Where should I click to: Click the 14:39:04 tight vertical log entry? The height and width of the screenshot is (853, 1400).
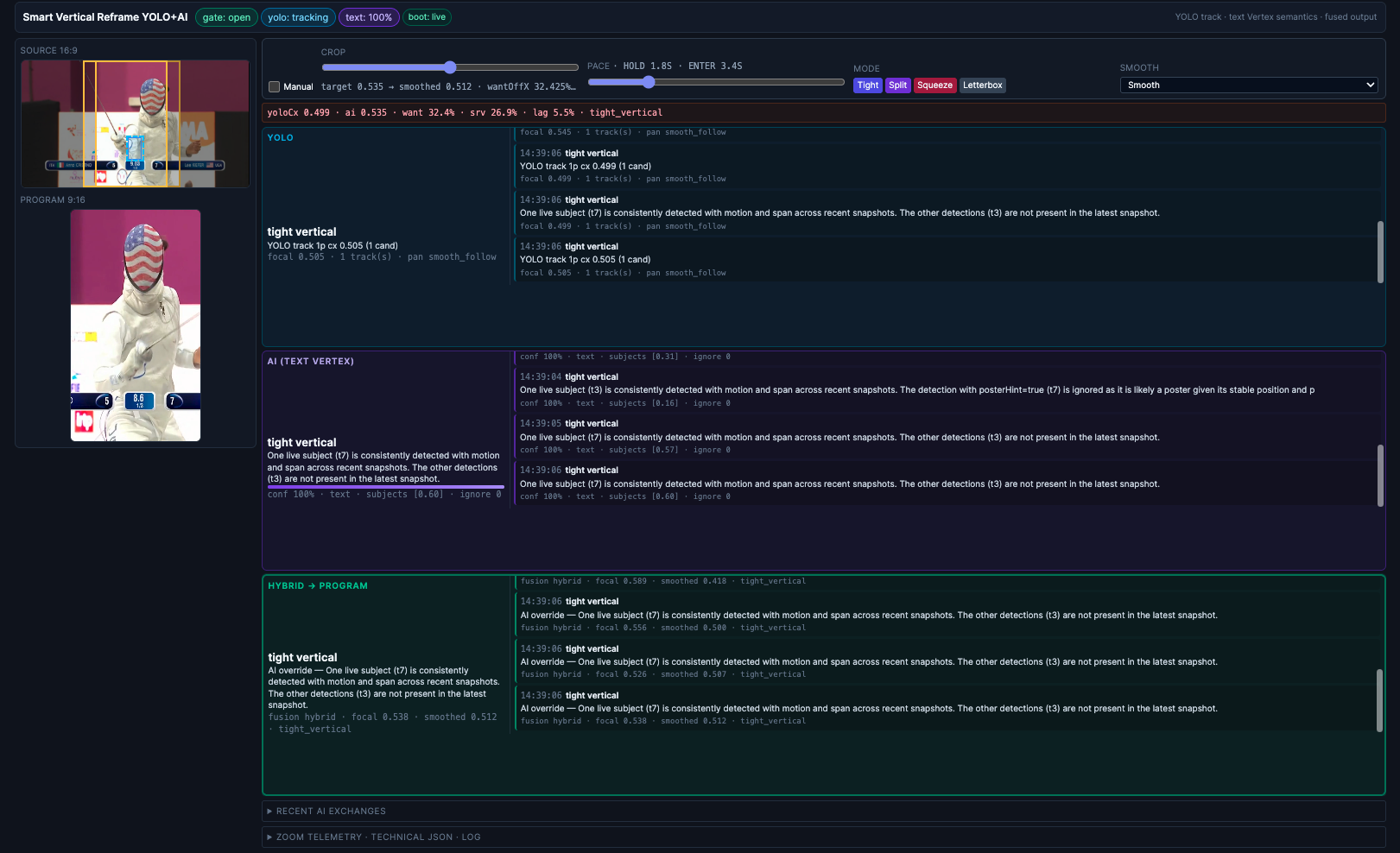946,390
